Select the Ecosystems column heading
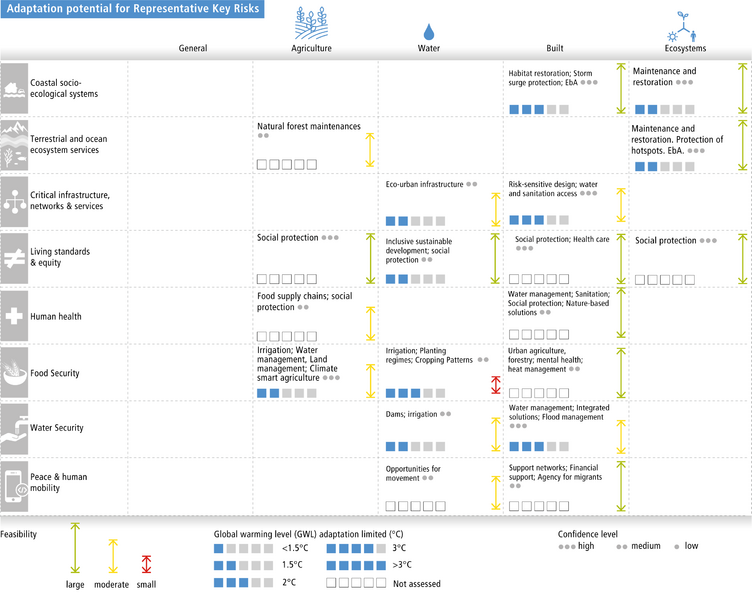The image size is (752, 600). click(685, 48)
